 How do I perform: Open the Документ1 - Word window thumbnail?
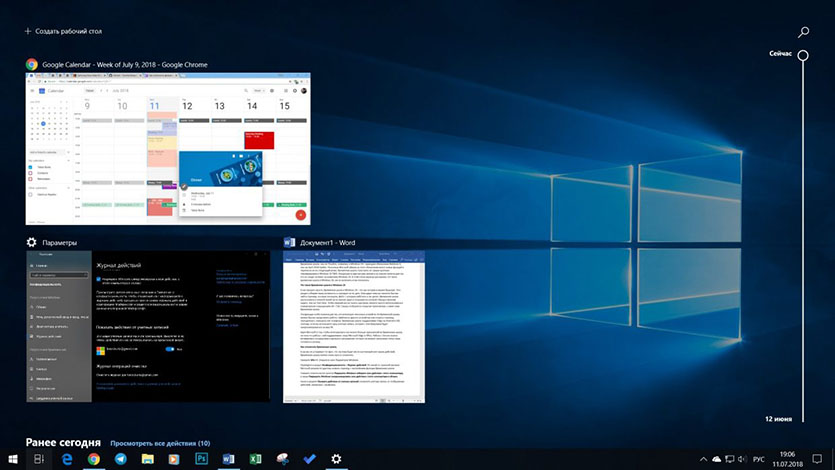point(353,327)
